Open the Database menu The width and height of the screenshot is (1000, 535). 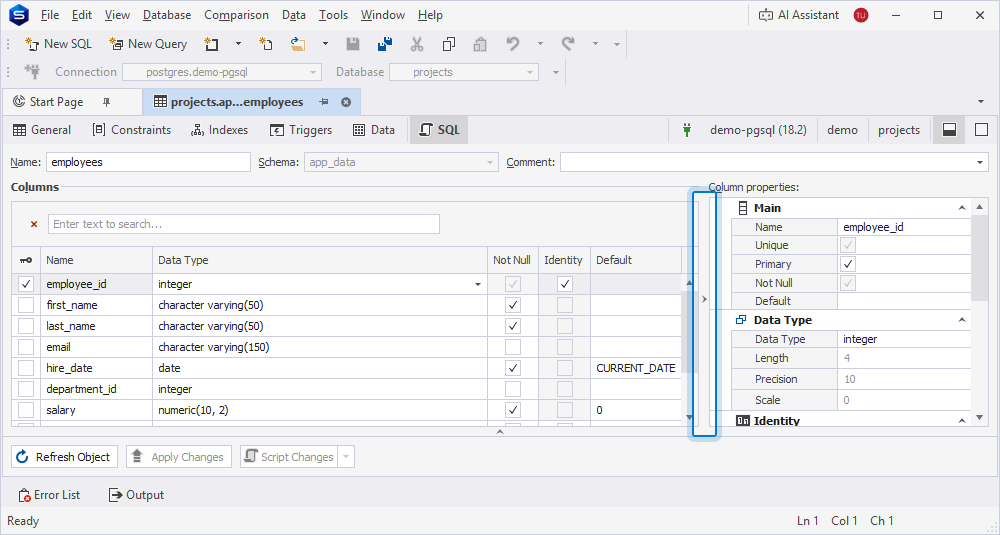point(167,15)
